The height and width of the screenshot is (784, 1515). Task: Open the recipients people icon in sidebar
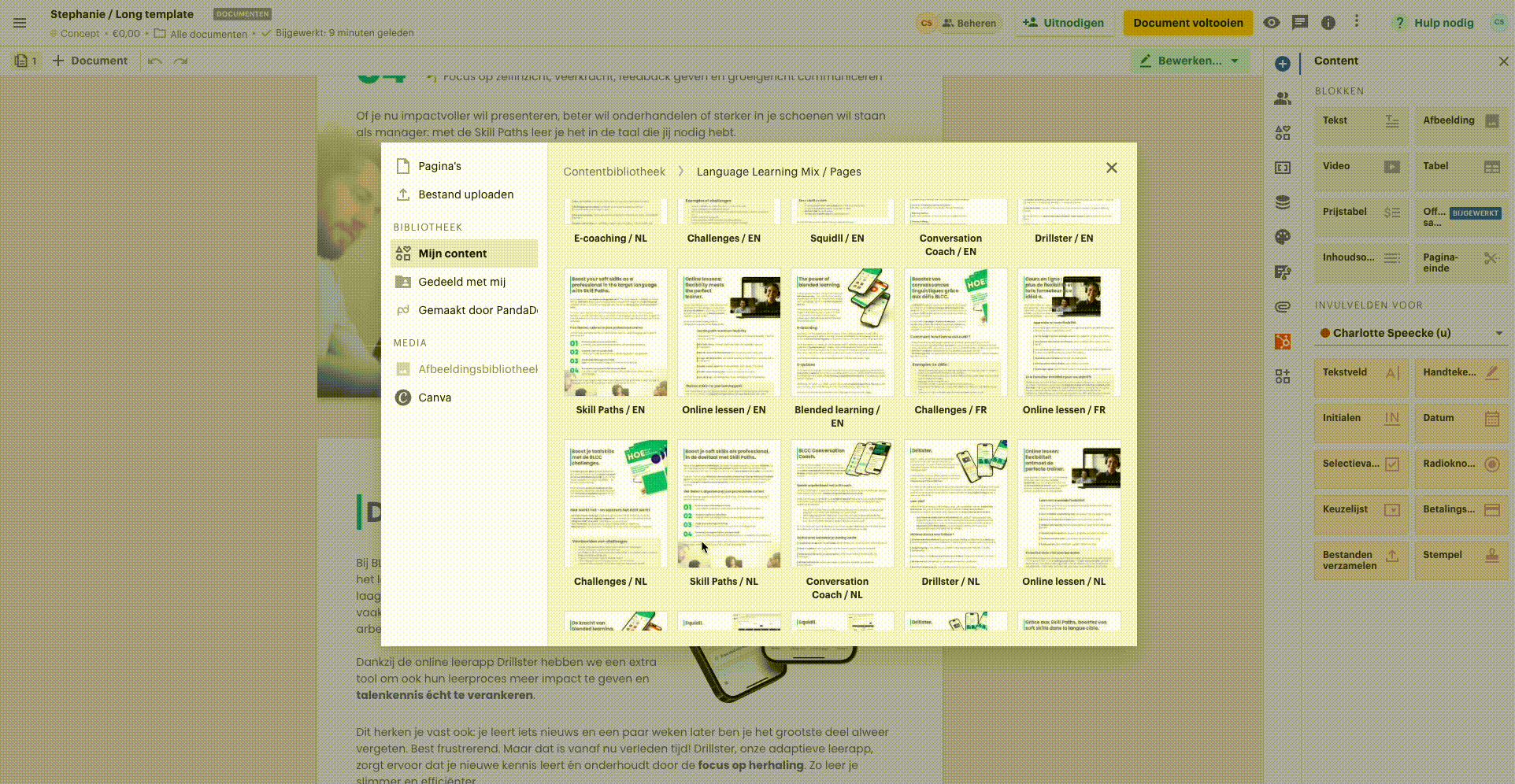click(x=1283, y=98)
